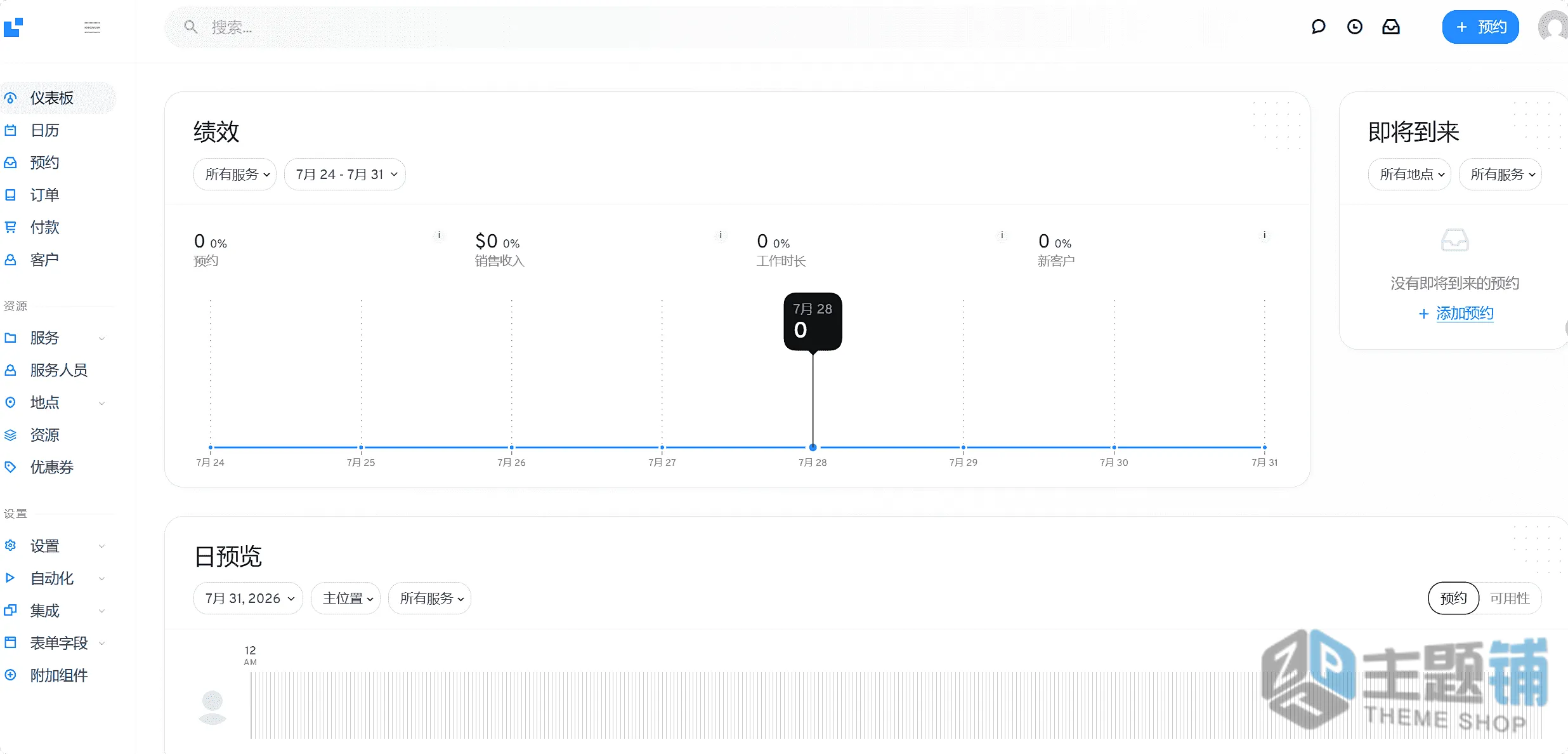Click the blue + 预约 button
Screen dimensions: 1568x754
click(1480, 27)
